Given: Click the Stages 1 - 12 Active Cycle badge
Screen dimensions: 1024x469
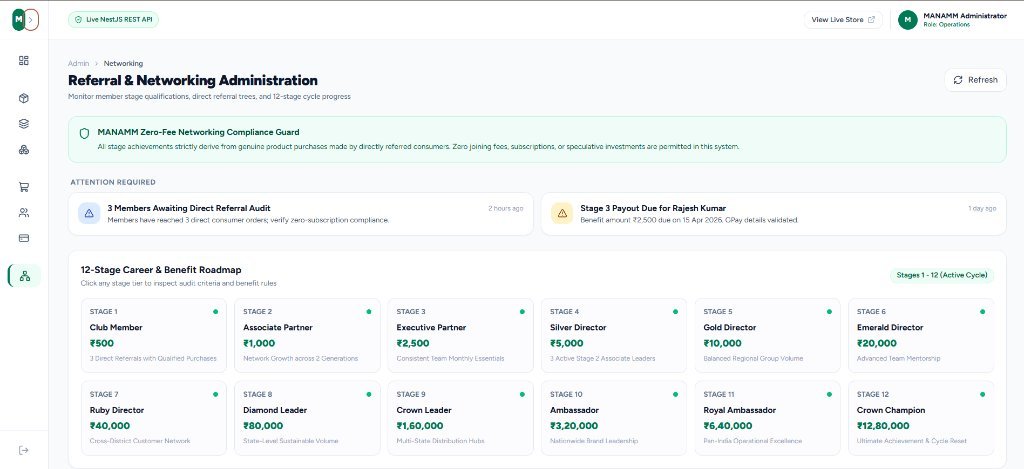Looking at the screenshot, I should (x=942, y=275).
